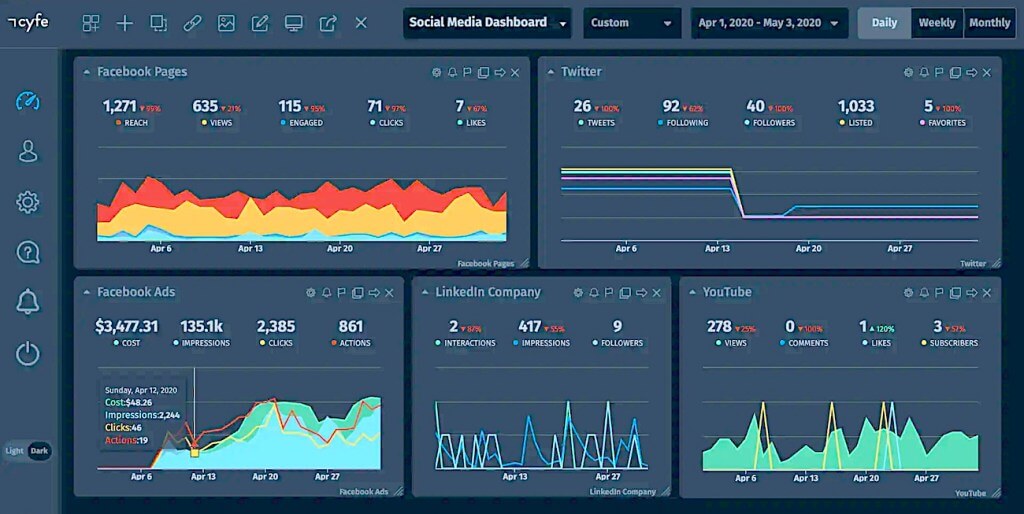
Task: Close the YouTube widget
Action: click(987, 293)
